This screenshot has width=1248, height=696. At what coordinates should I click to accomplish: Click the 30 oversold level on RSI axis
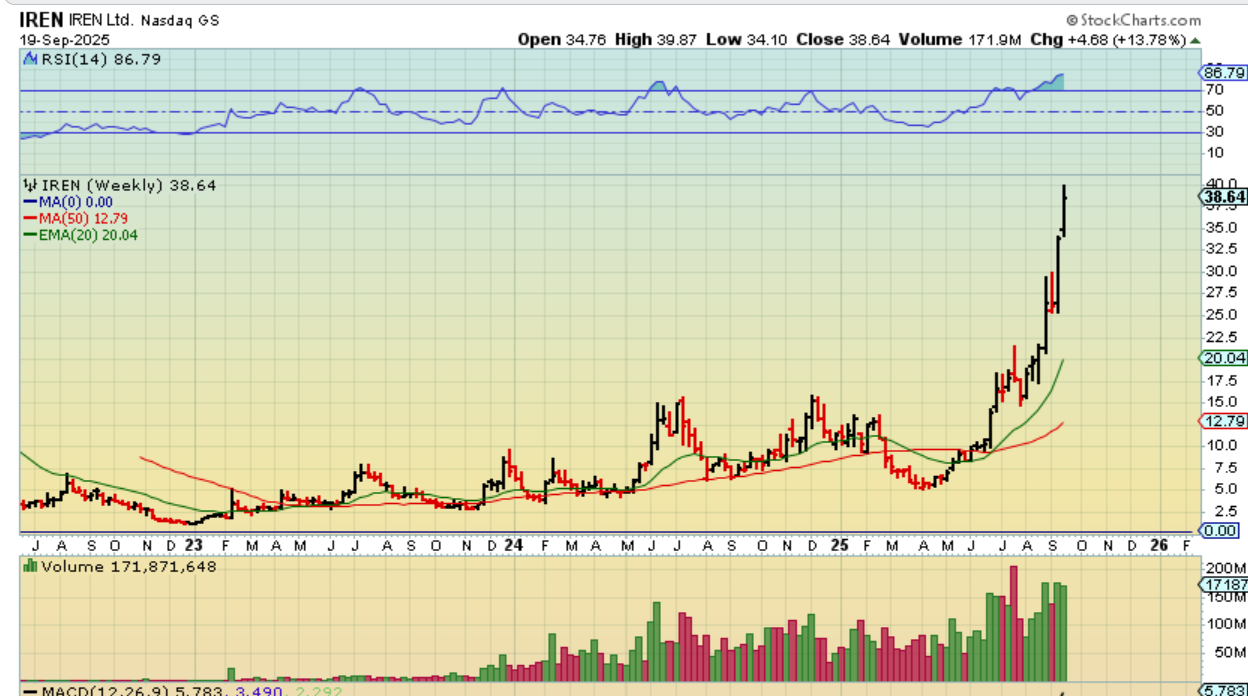1215,132
